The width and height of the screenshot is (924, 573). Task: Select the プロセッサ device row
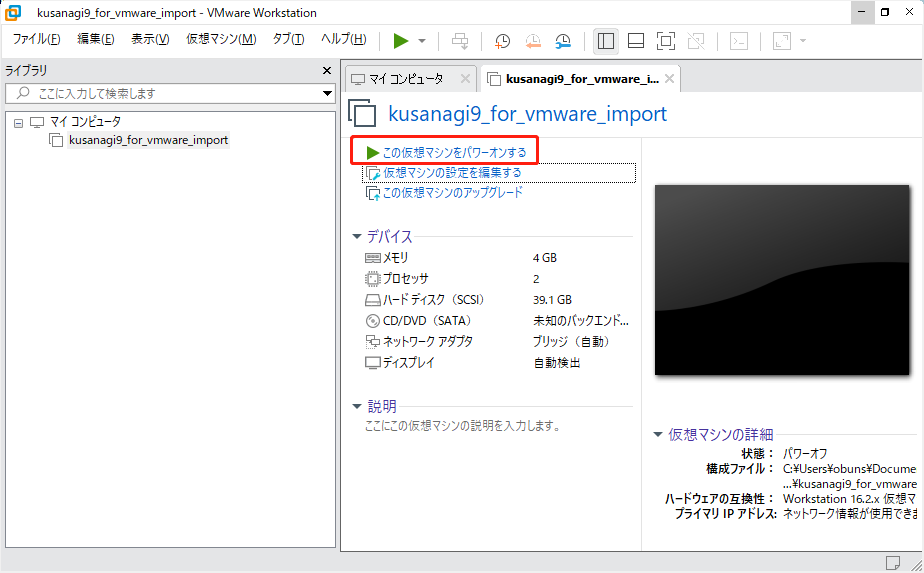coord(498,279)
